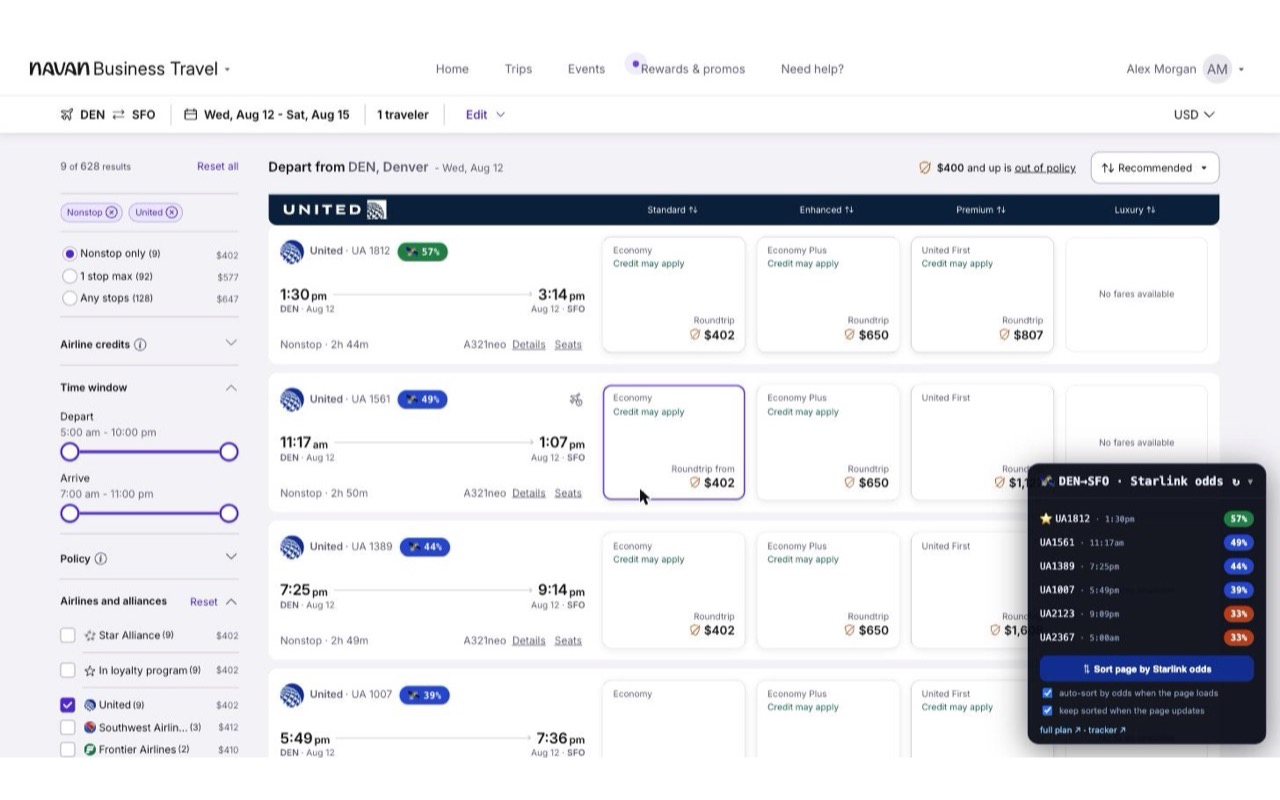Expand the Airline credits section
The height and width of the screenshot is (800, 1280).
[x=231, y=343]
